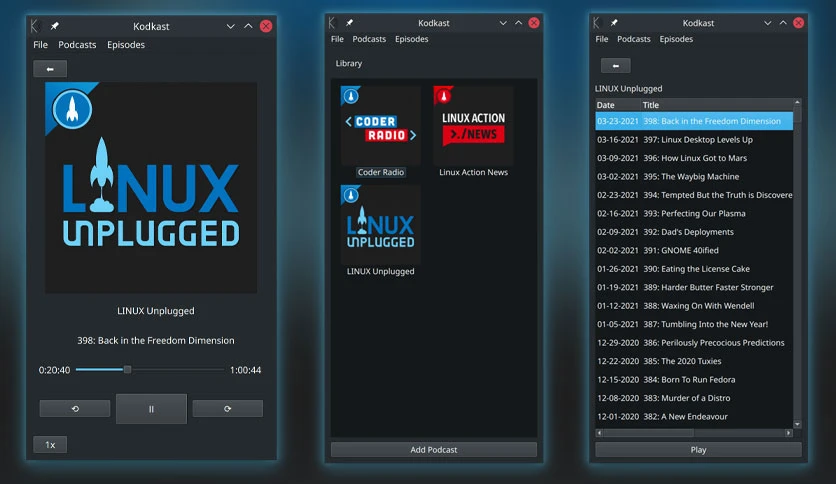
Task: Pin the player Kodkast window
Action: click(x=54, y=26)
